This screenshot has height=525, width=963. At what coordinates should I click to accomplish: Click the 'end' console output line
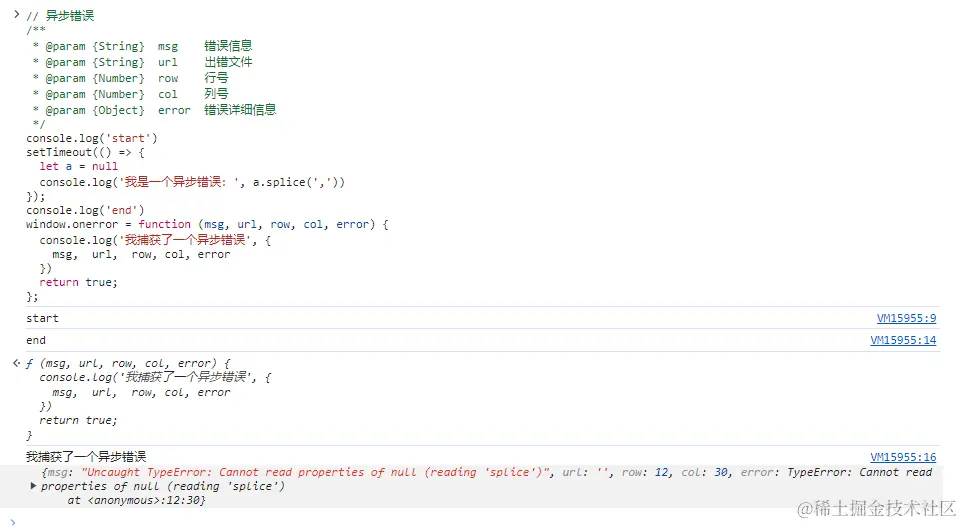(36, 340)
